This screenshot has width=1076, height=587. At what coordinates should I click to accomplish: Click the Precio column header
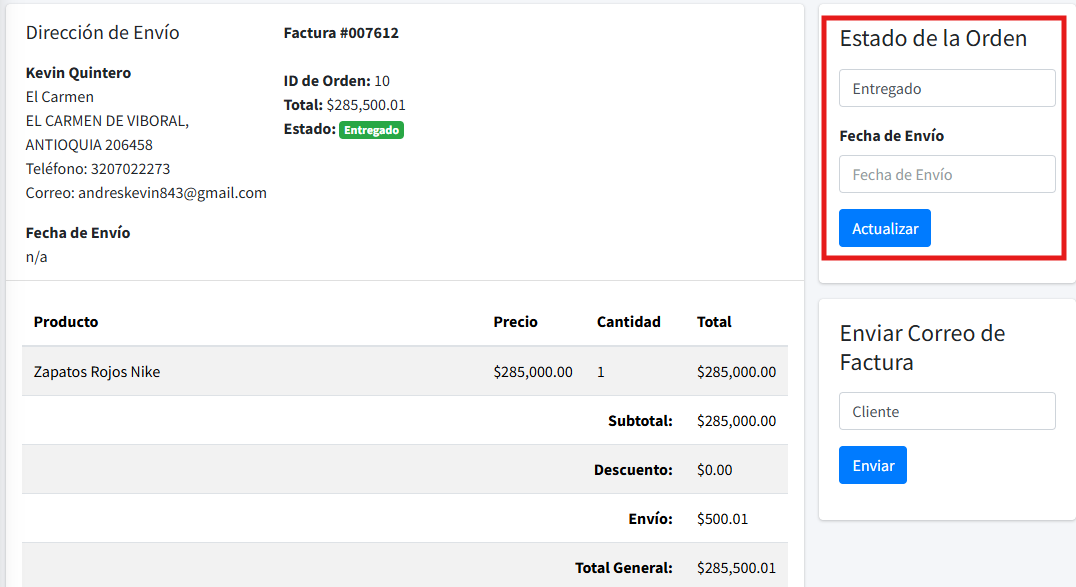[x=515, y=322]
